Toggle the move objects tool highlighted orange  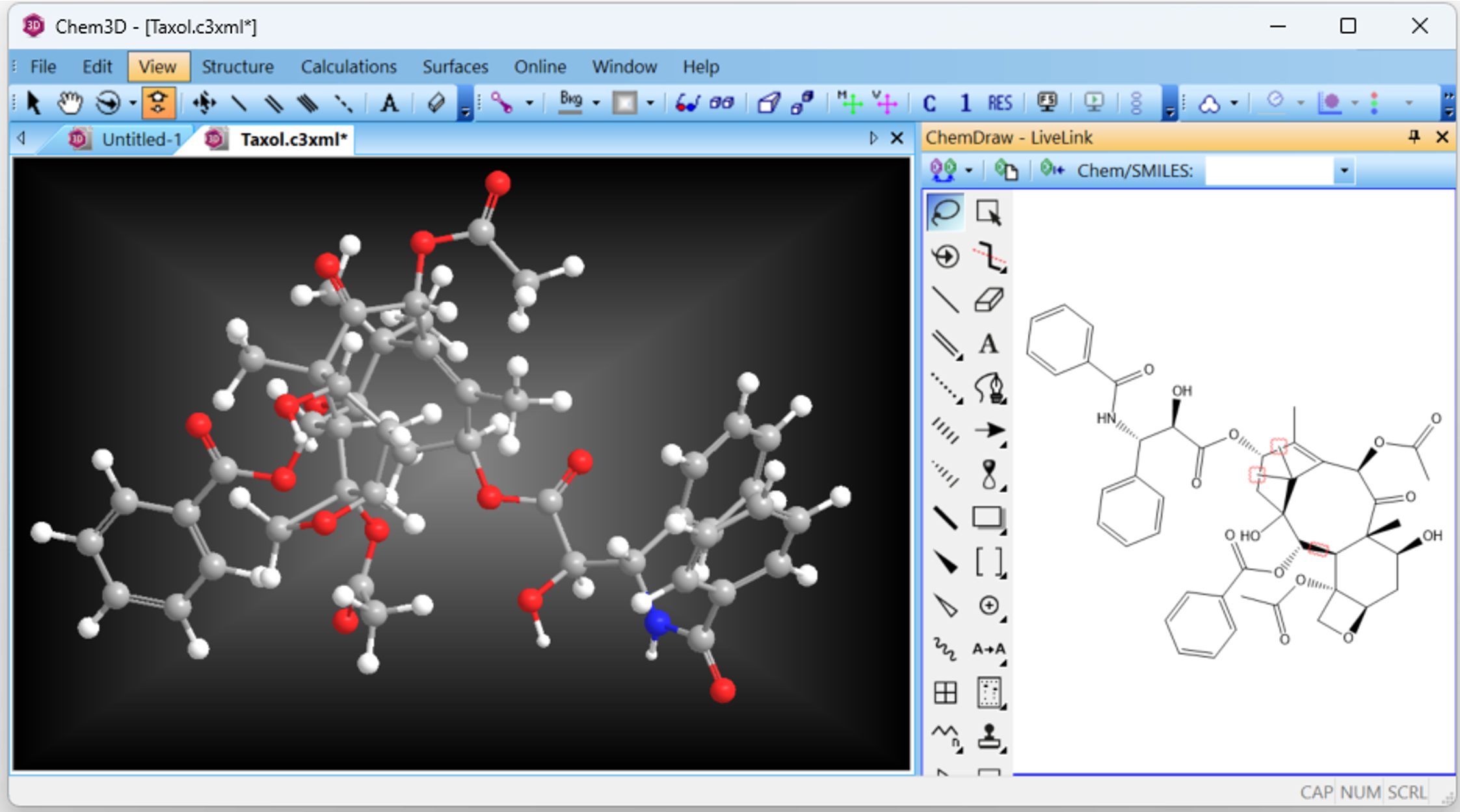coord(158,103)
